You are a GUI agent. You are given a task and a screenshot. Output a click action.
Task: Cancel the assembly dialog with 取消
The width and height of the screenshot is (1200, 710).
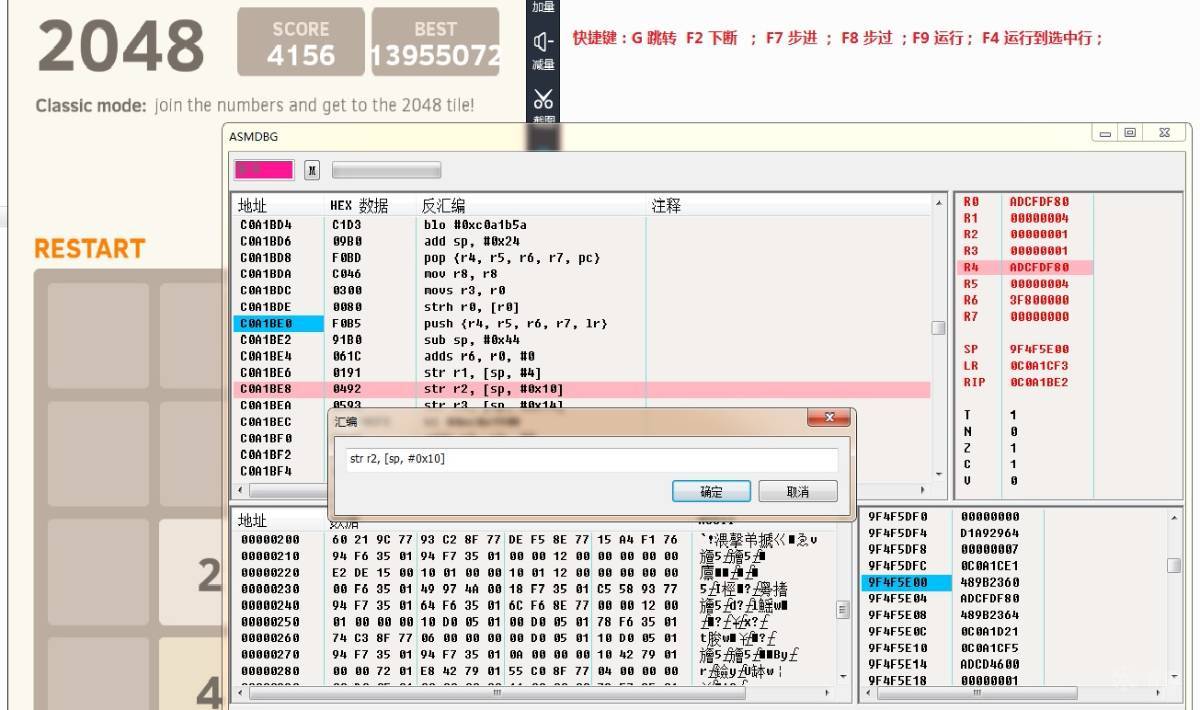pyautogui.click(x=798, y=491)
